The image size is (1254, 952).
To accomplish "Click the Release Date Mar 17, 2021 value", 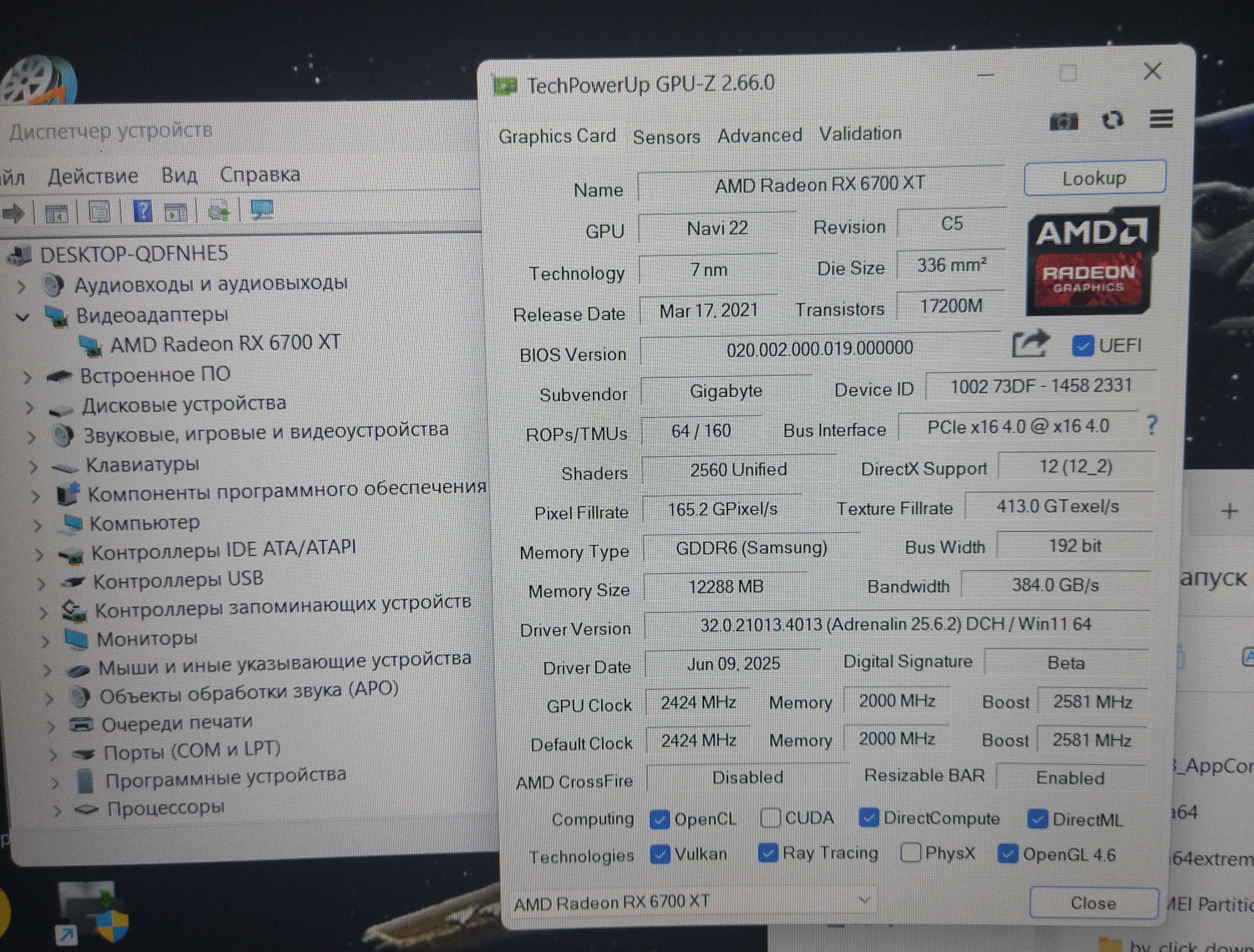I will tap(709, 310).
